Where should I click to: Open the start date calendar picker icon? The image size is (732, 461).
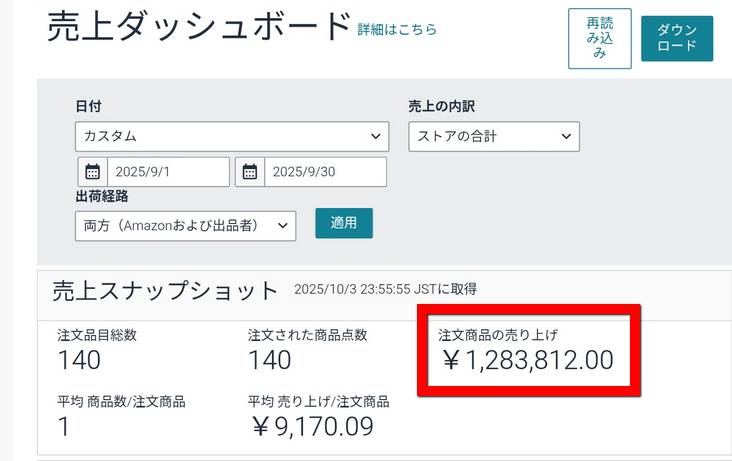tap(92, 172)
